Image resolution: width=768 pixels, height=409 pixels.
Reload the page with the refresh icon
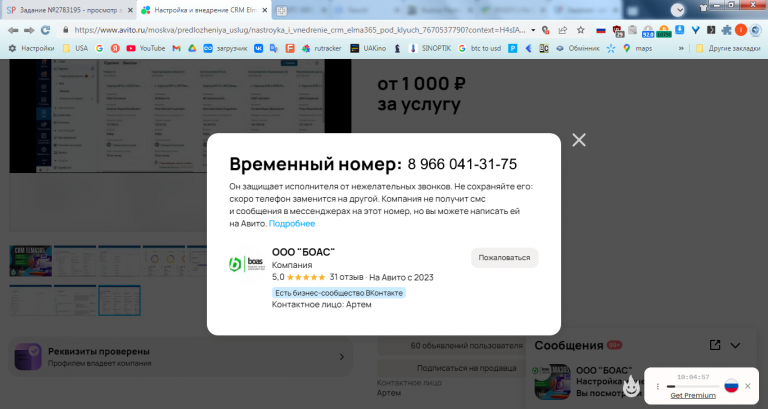46,30
